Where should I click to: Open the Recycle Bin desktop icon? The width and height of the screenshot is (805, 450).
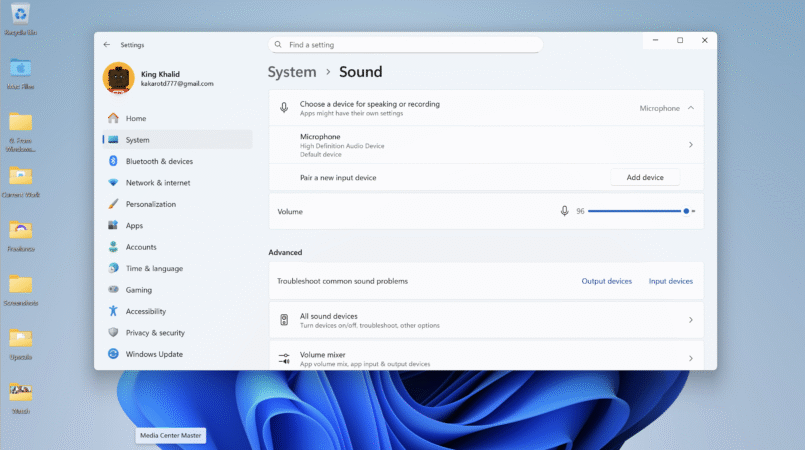click(21, 19)
